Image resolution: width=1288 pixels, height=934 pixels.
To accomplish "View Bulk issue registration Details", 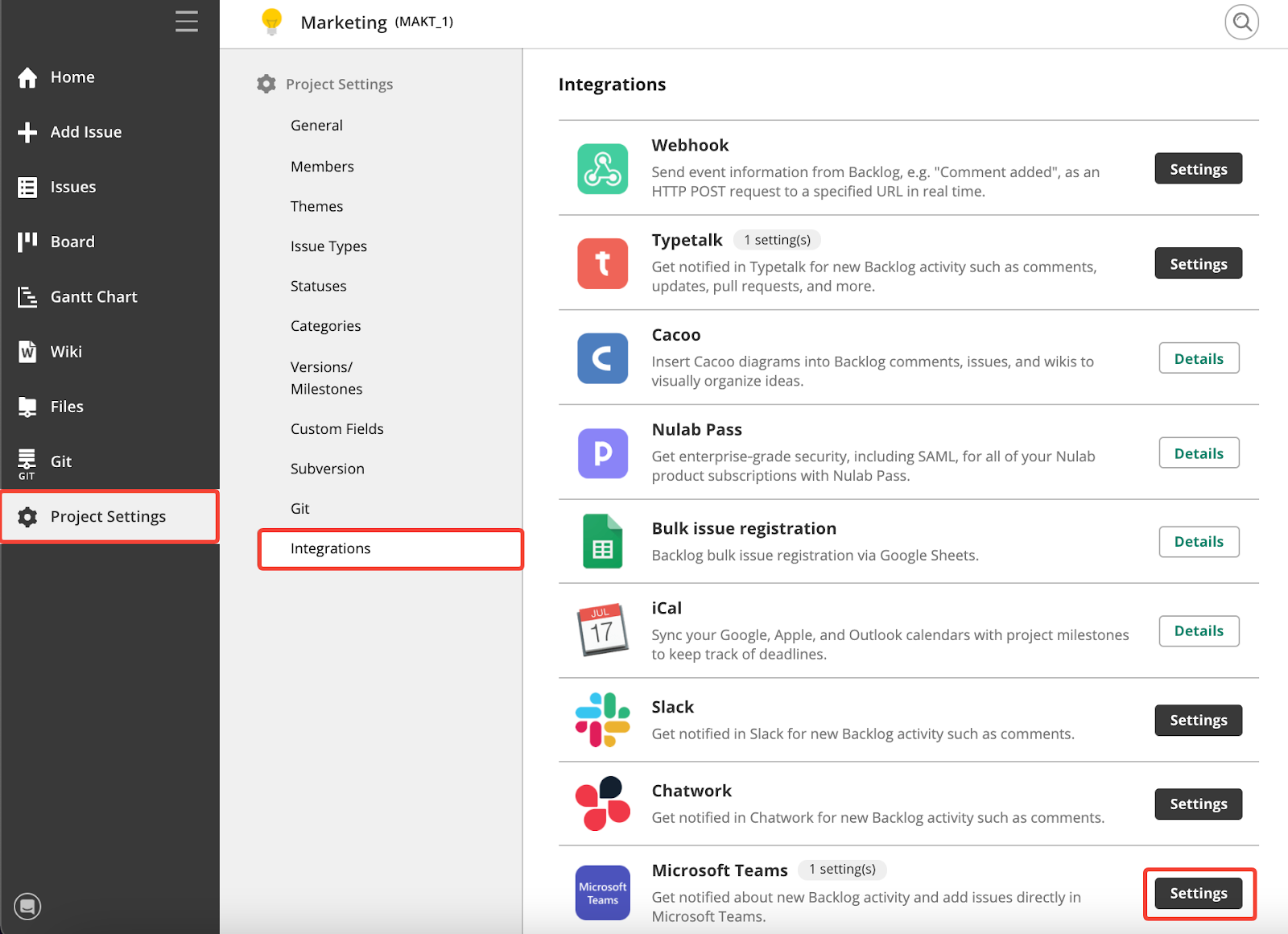I will pos(1199,542).
